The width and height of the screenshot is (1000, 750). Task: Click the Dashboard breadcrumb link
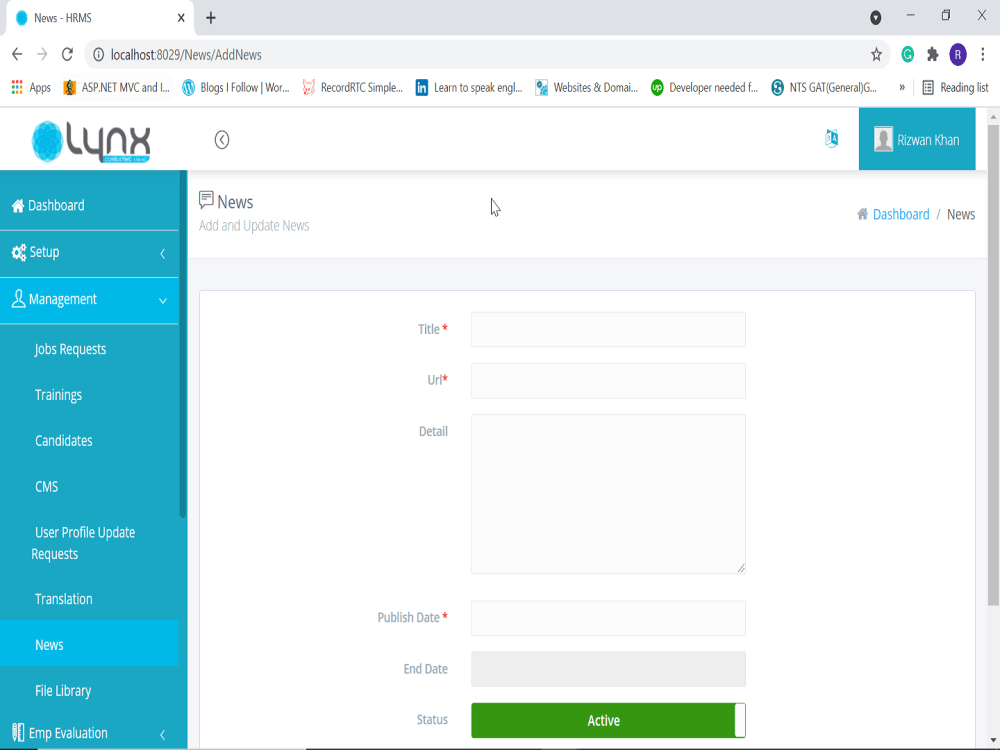901,214
